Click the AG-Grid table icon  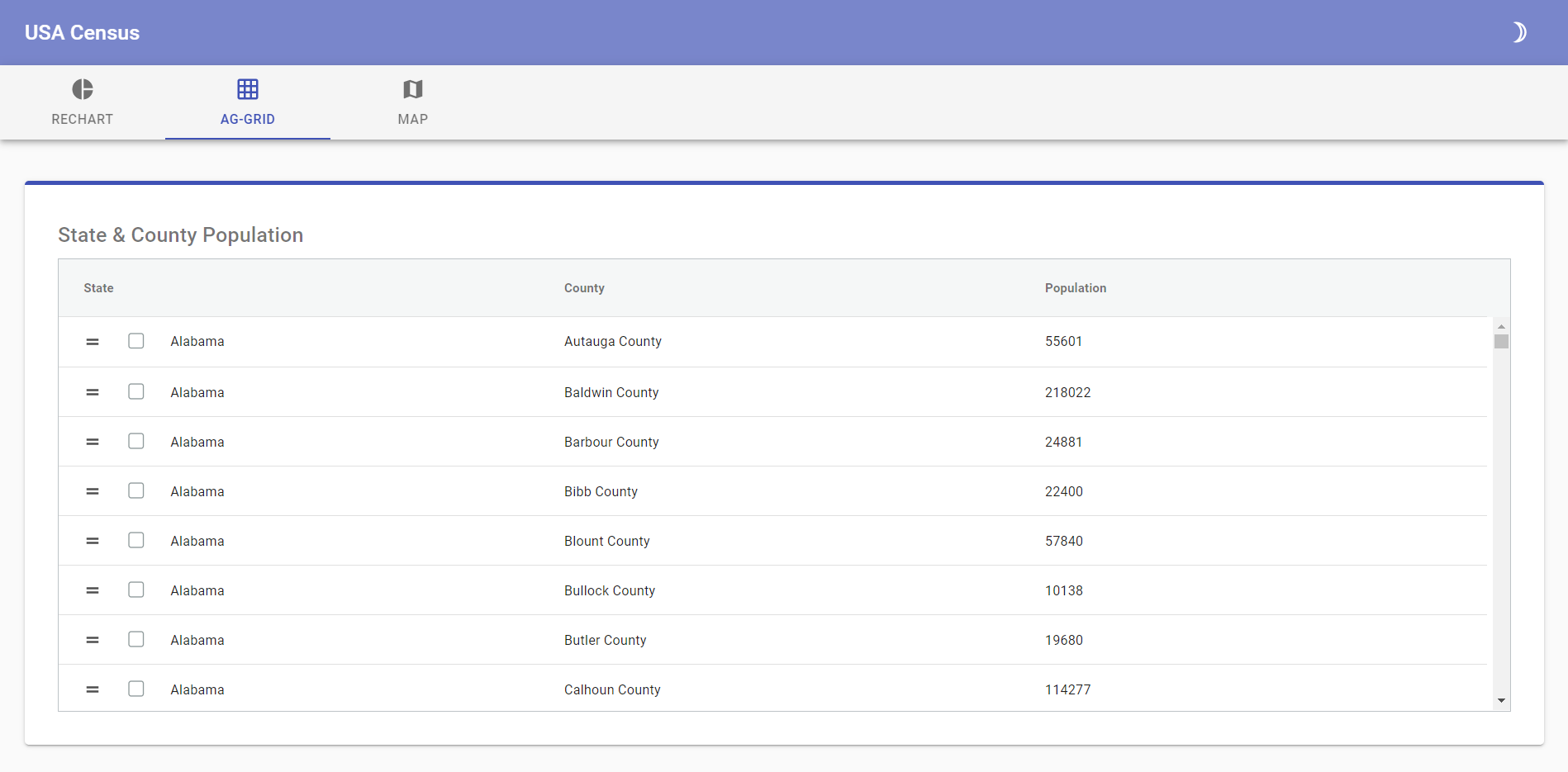point(248,89)
